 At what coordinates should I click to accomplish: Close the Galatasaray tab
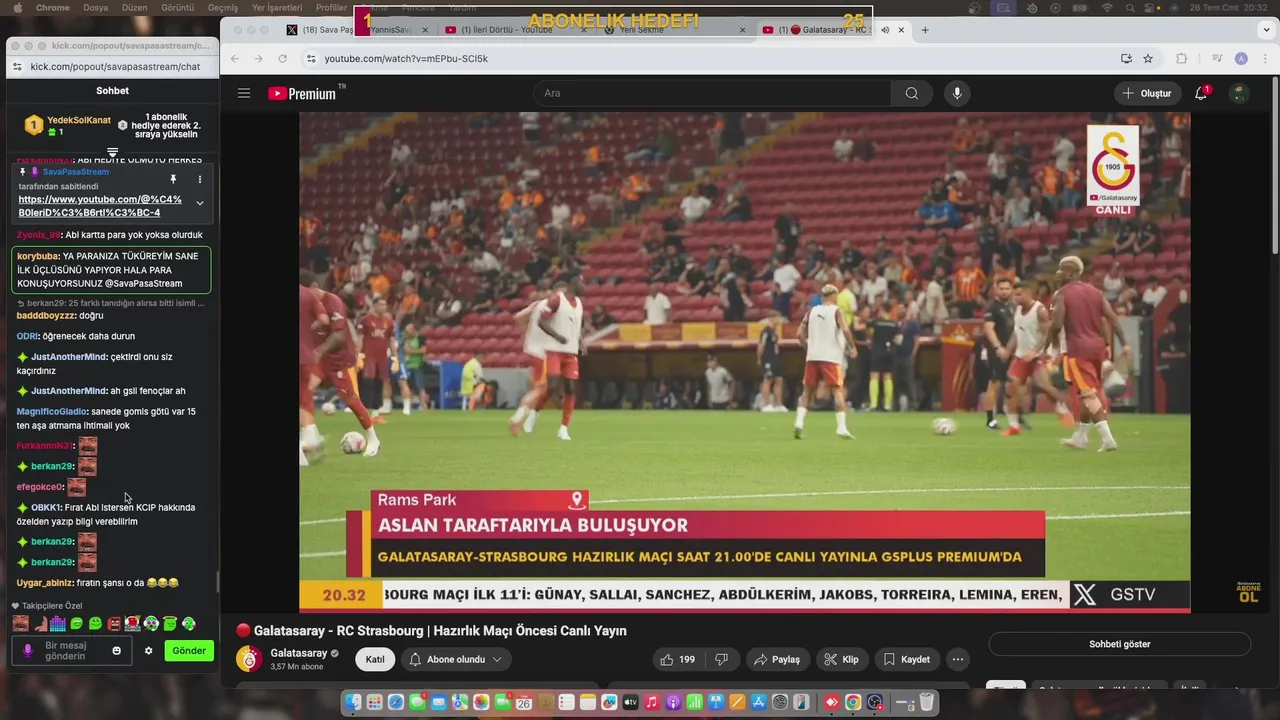[901, 30]
